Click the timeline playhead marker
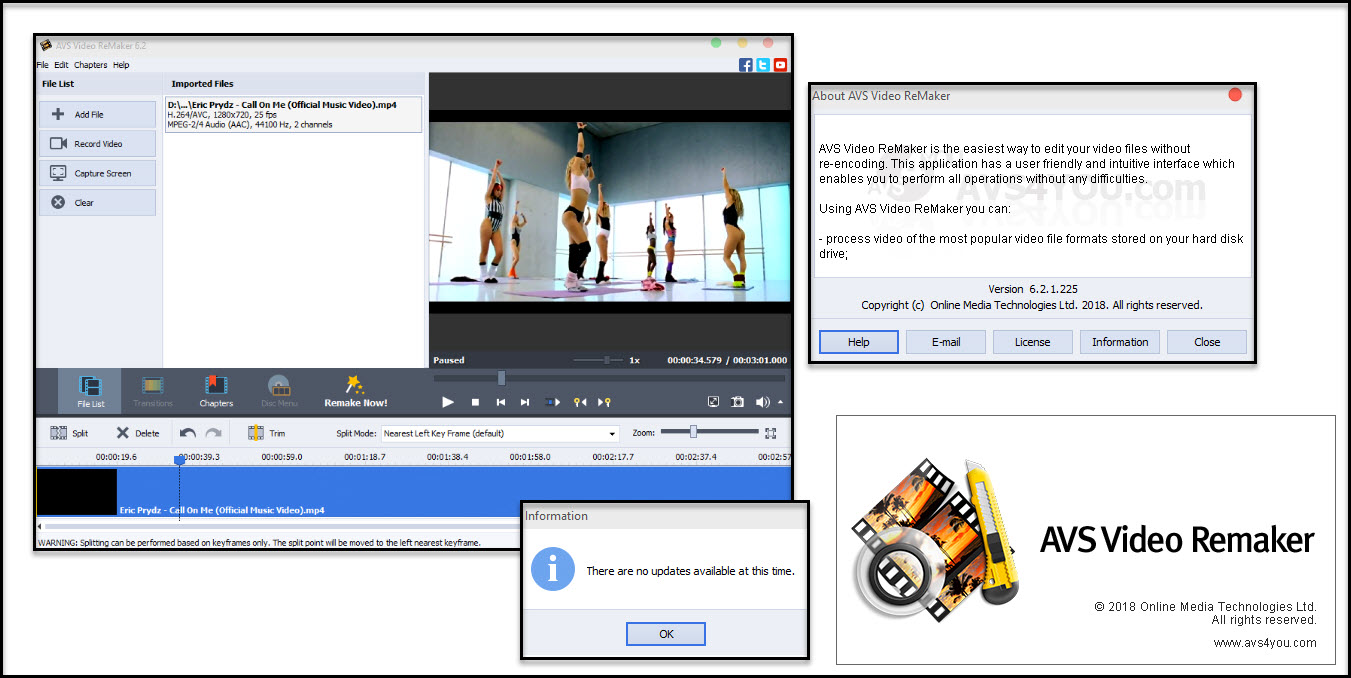Viewport: 1351px width, 678px height. [x=179, y=460]
